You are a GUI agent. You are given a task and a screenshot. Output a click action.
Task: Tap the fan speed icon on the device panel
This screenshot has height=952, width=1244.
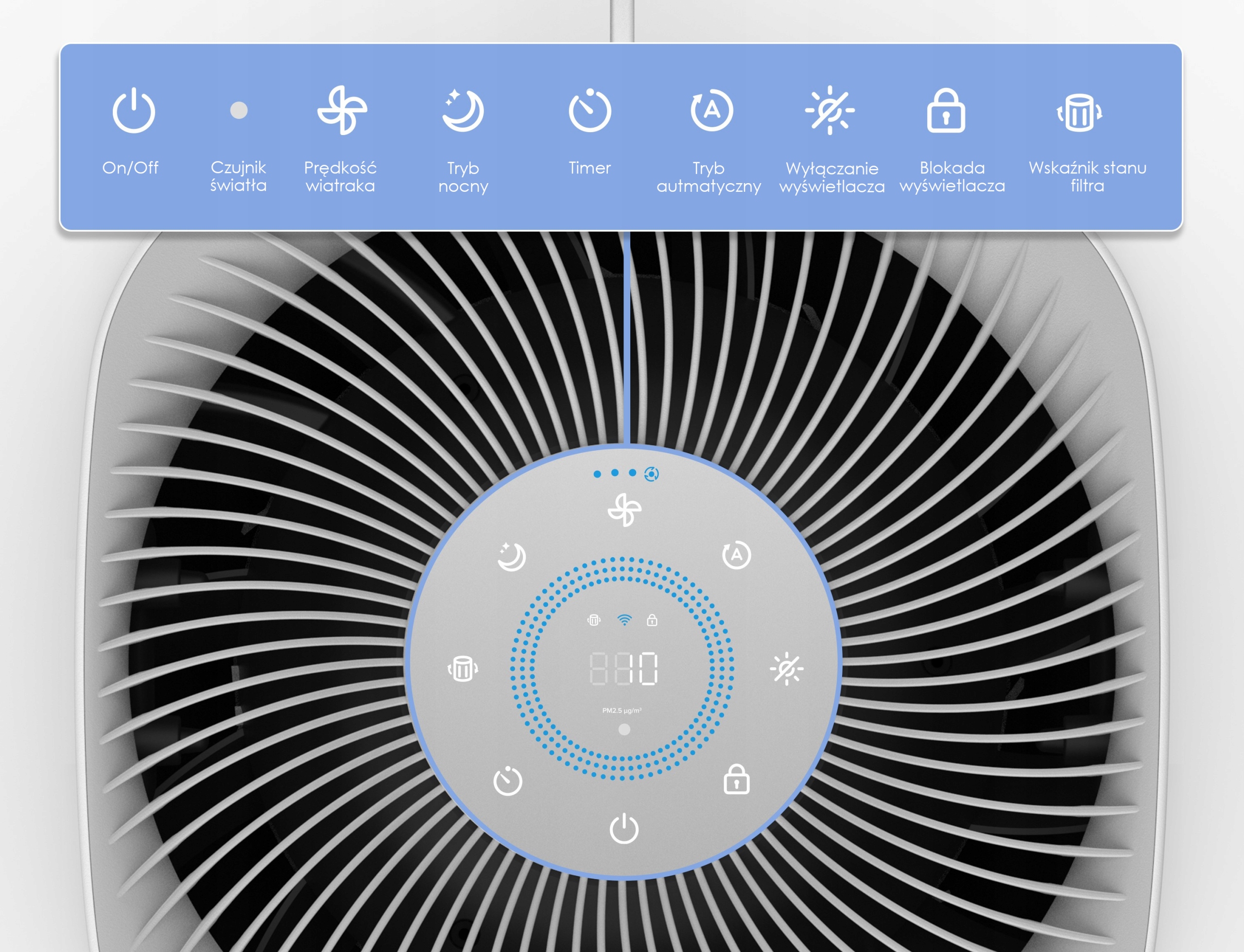pyautogui.click(x=624, y=510)
